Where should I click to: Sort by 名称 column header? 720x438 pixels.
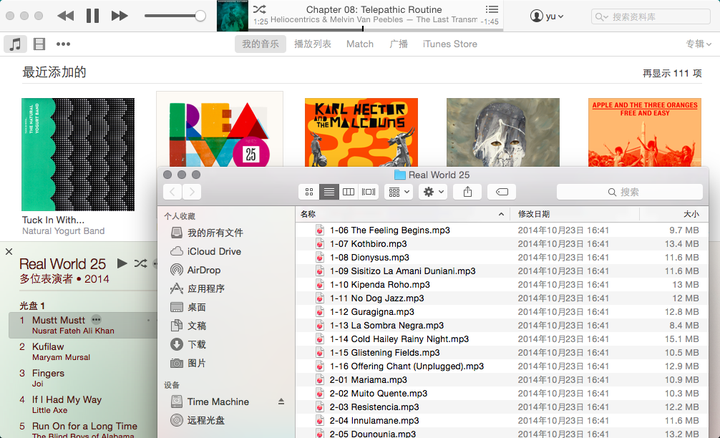click(403, 214)
